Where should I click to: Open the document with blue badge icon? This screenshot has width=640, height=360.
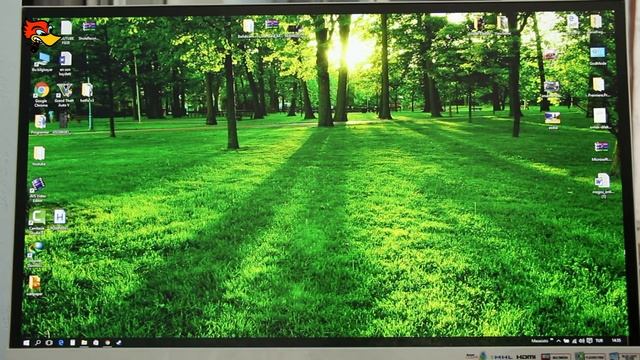click(65, 59)
